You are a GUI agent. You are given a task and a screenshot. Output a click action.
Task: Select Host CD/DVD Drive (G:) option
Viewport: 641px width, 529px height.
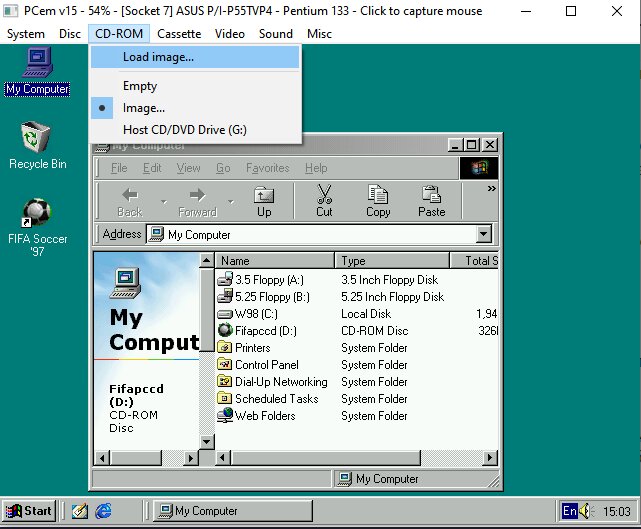tap(195, 130)
